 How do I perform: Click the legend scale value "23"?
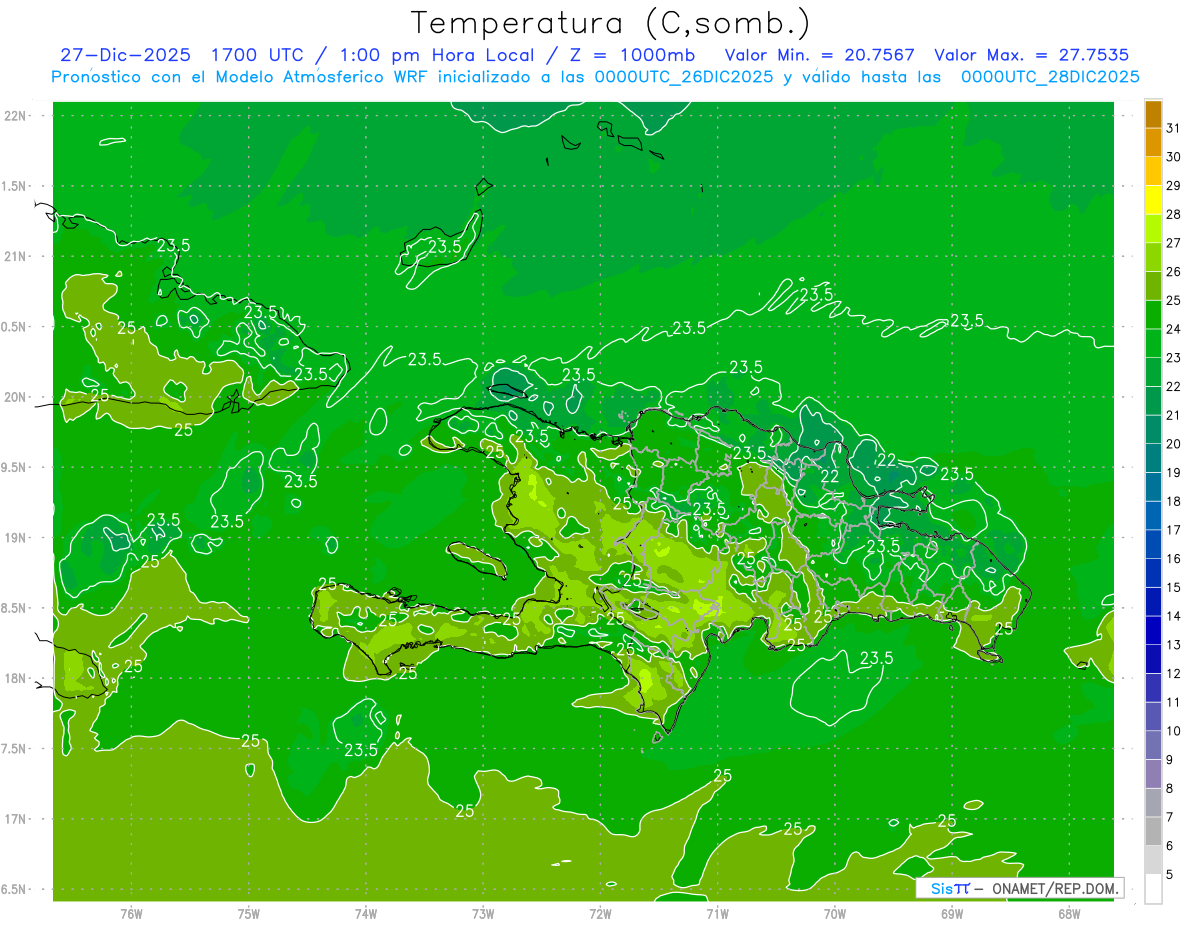coord(1174,358)
